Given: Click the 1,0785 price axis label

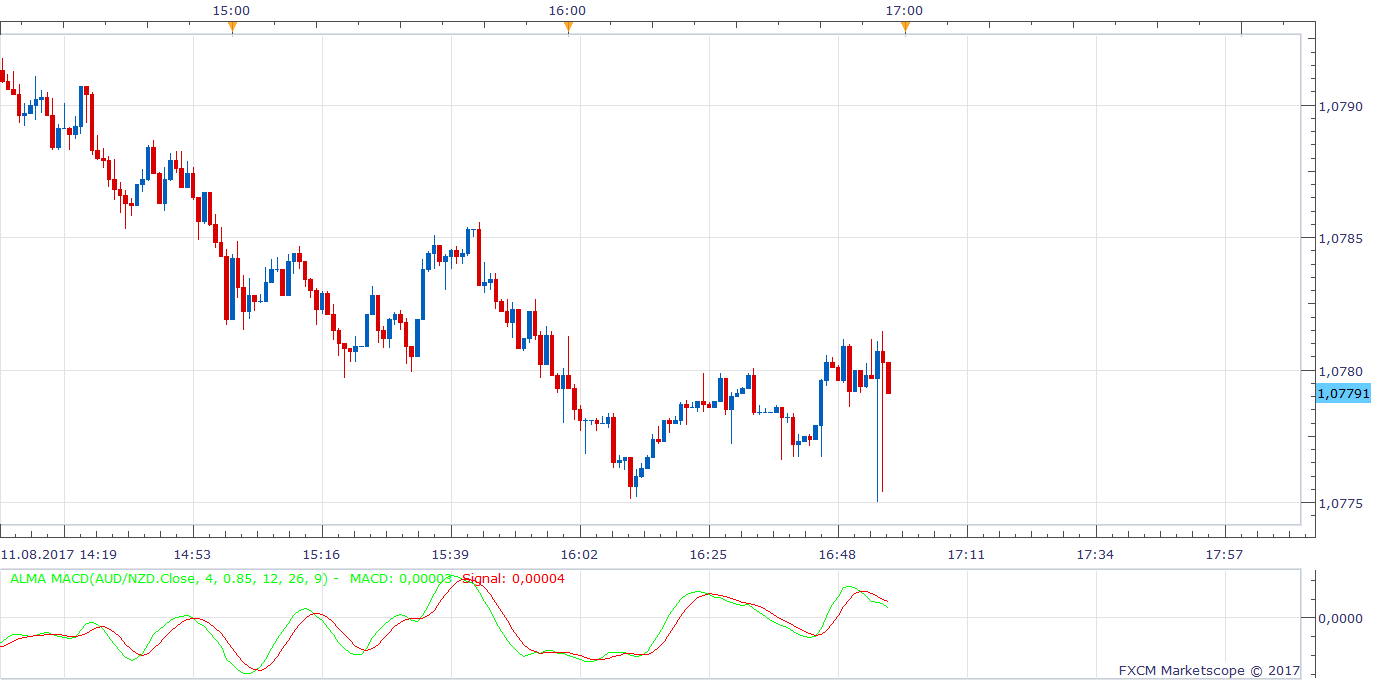Looking at the screenshot, I should coord(1341,238).
